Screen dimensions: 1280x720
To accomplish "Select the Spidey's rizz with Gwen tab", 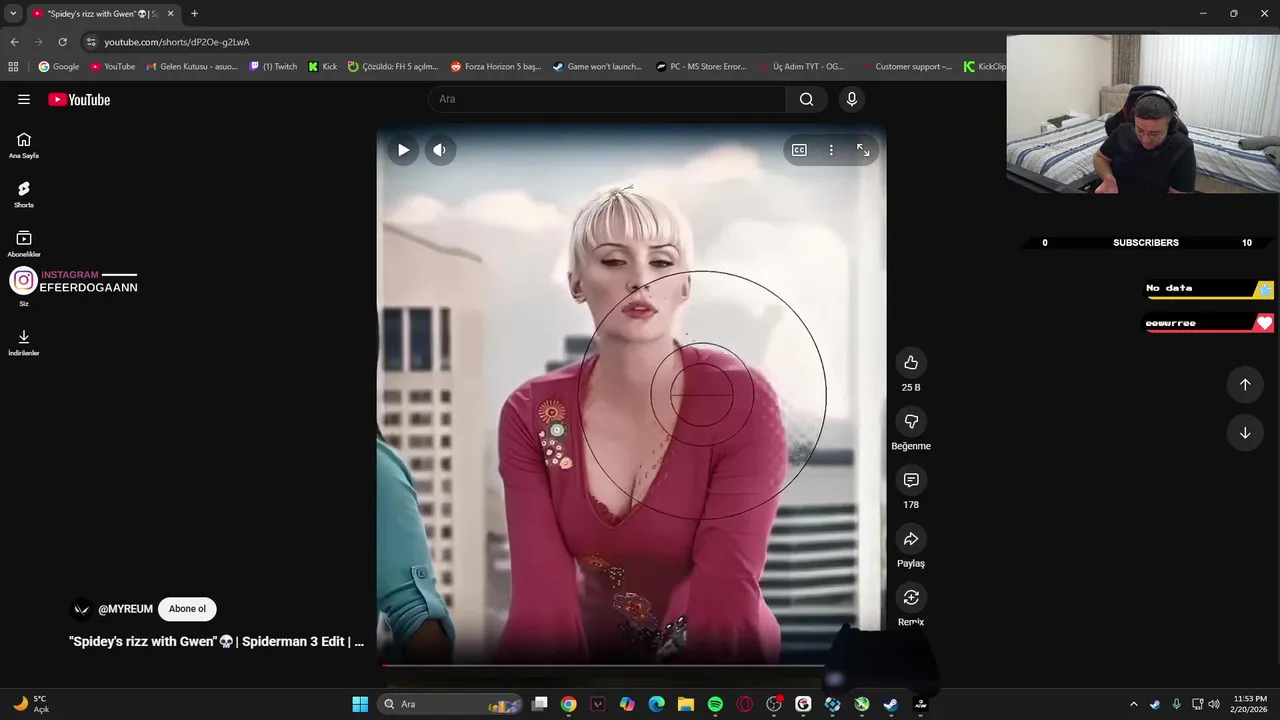I will coord(103,14).
